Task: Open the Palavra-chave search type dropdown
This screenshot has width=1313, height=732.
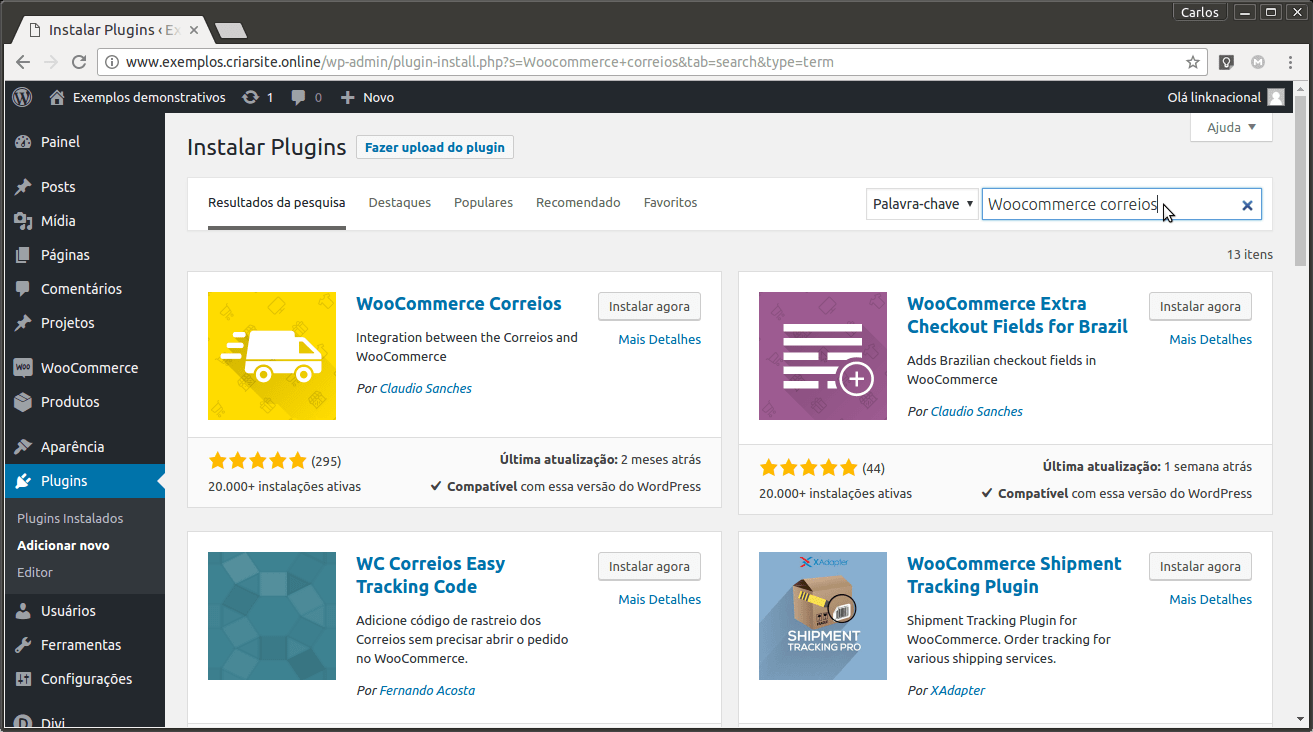Action: point(922,204)
